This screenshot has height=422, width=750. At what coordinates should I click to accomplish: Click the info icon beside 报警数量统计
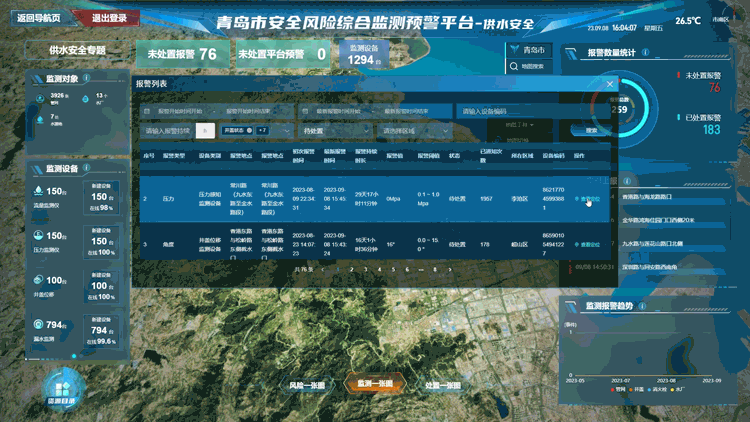tap(645, 52)
